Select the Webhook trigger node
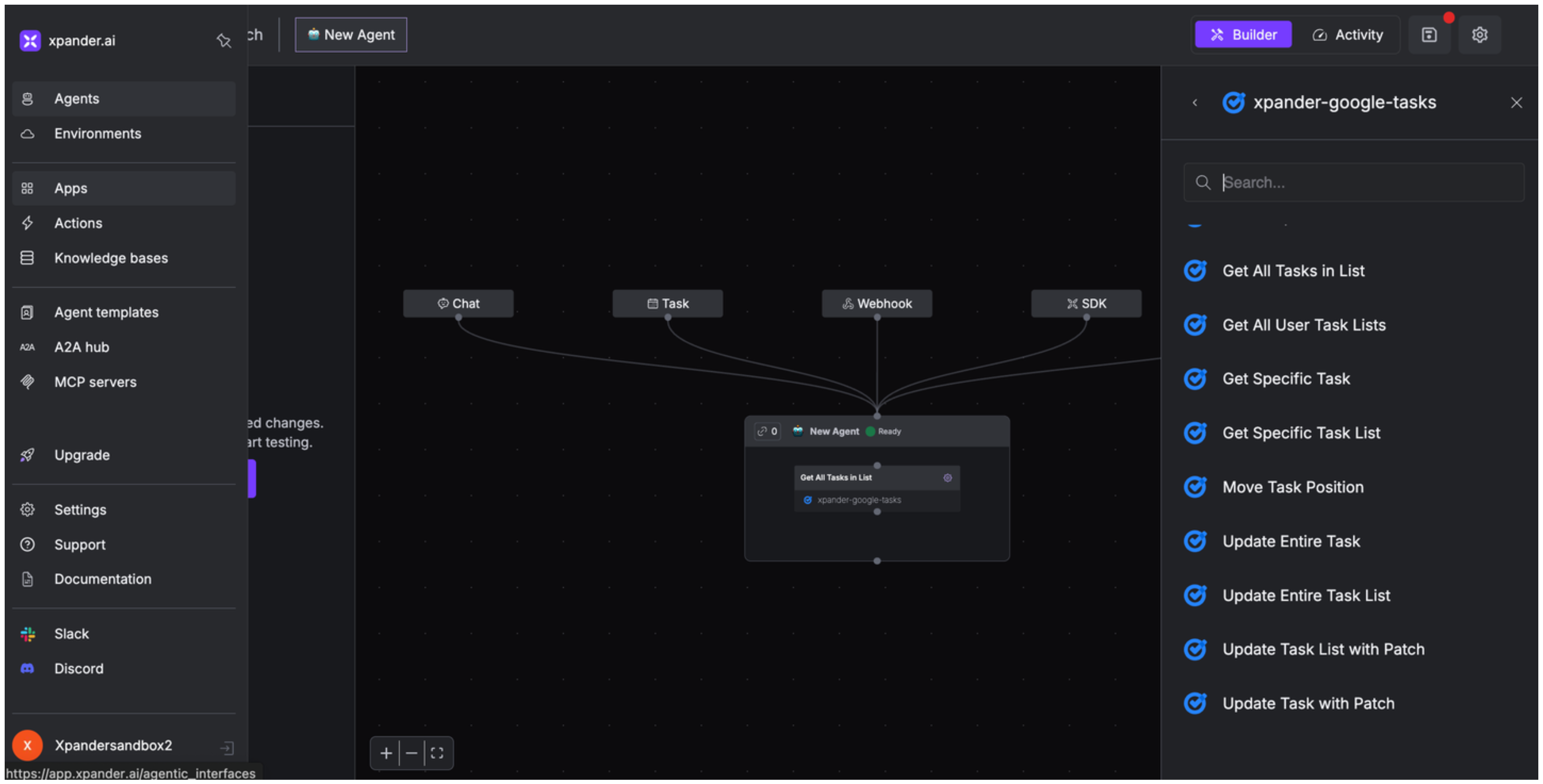The image size is (1543, 784). click(877, 304)
